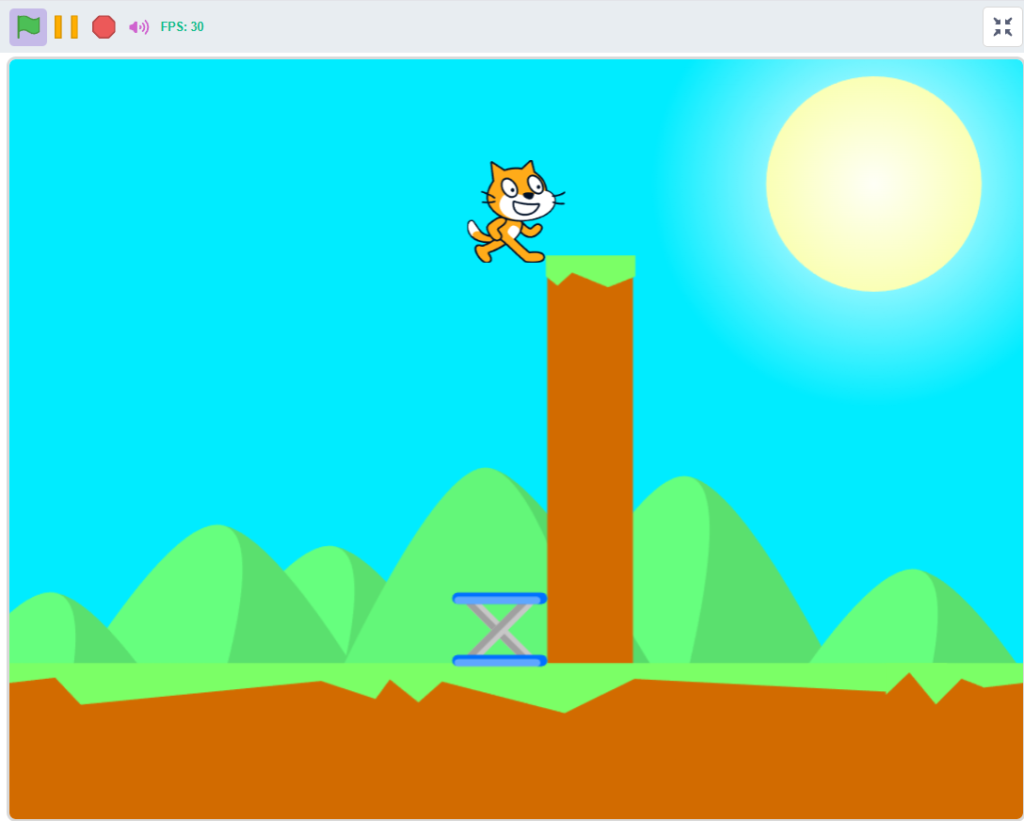Click the green flag to start the project

click(x=28, y=27)
